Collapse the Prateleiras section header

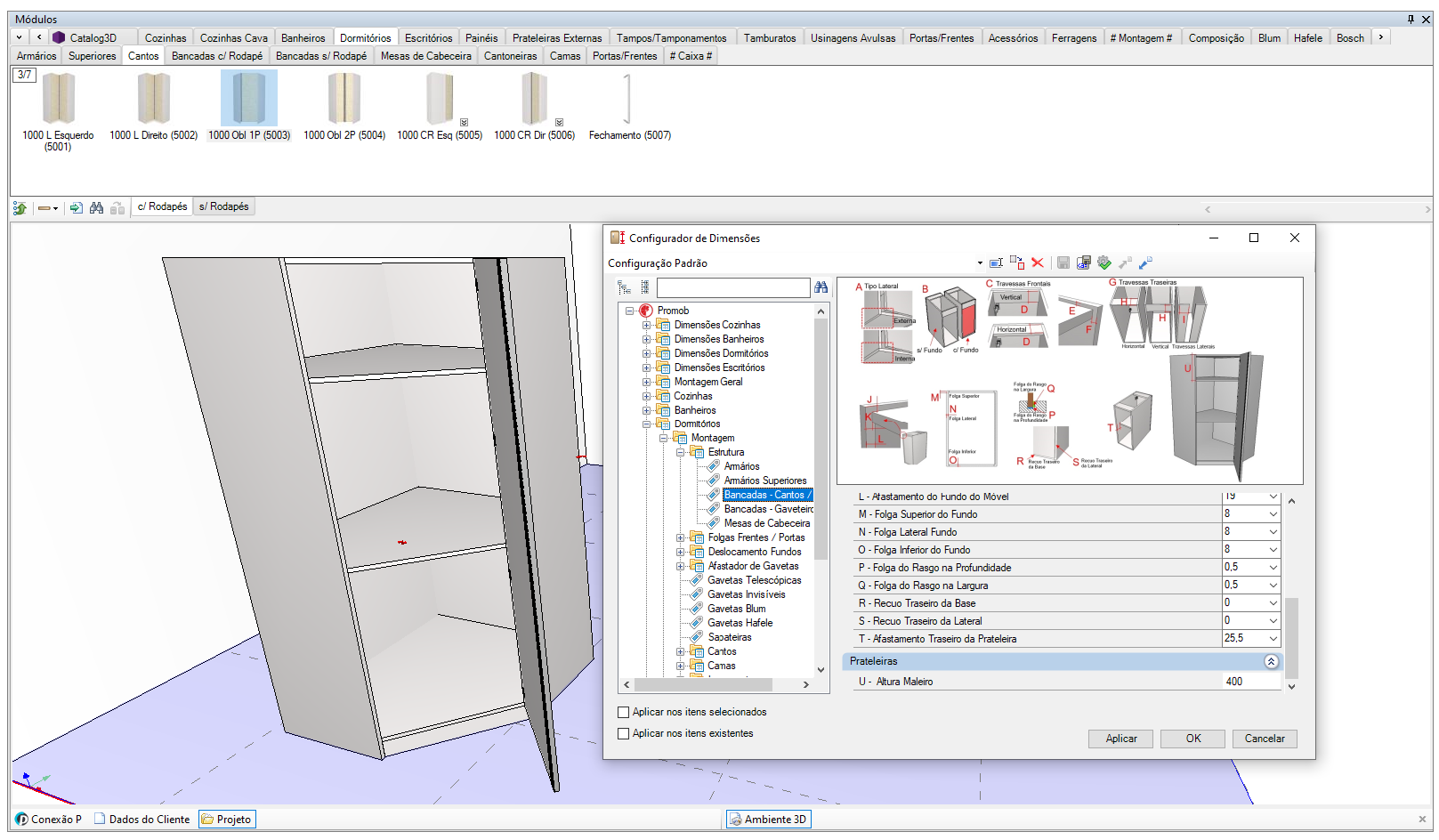[x=1271, y=661]
